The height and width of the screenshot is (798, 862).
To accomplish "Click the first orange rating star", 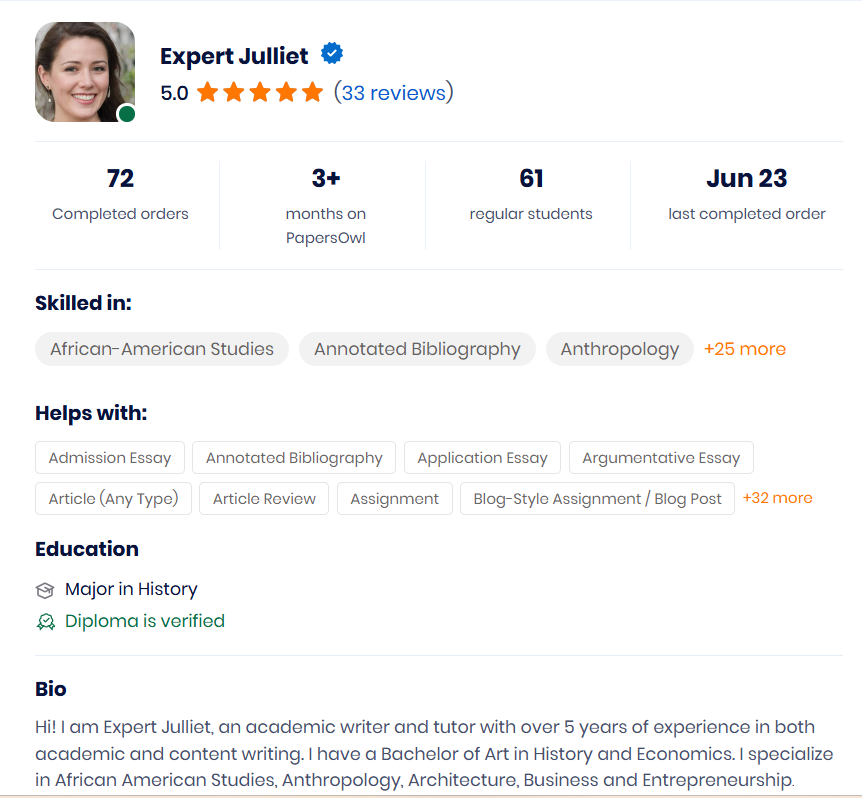I will click(207, 92).
